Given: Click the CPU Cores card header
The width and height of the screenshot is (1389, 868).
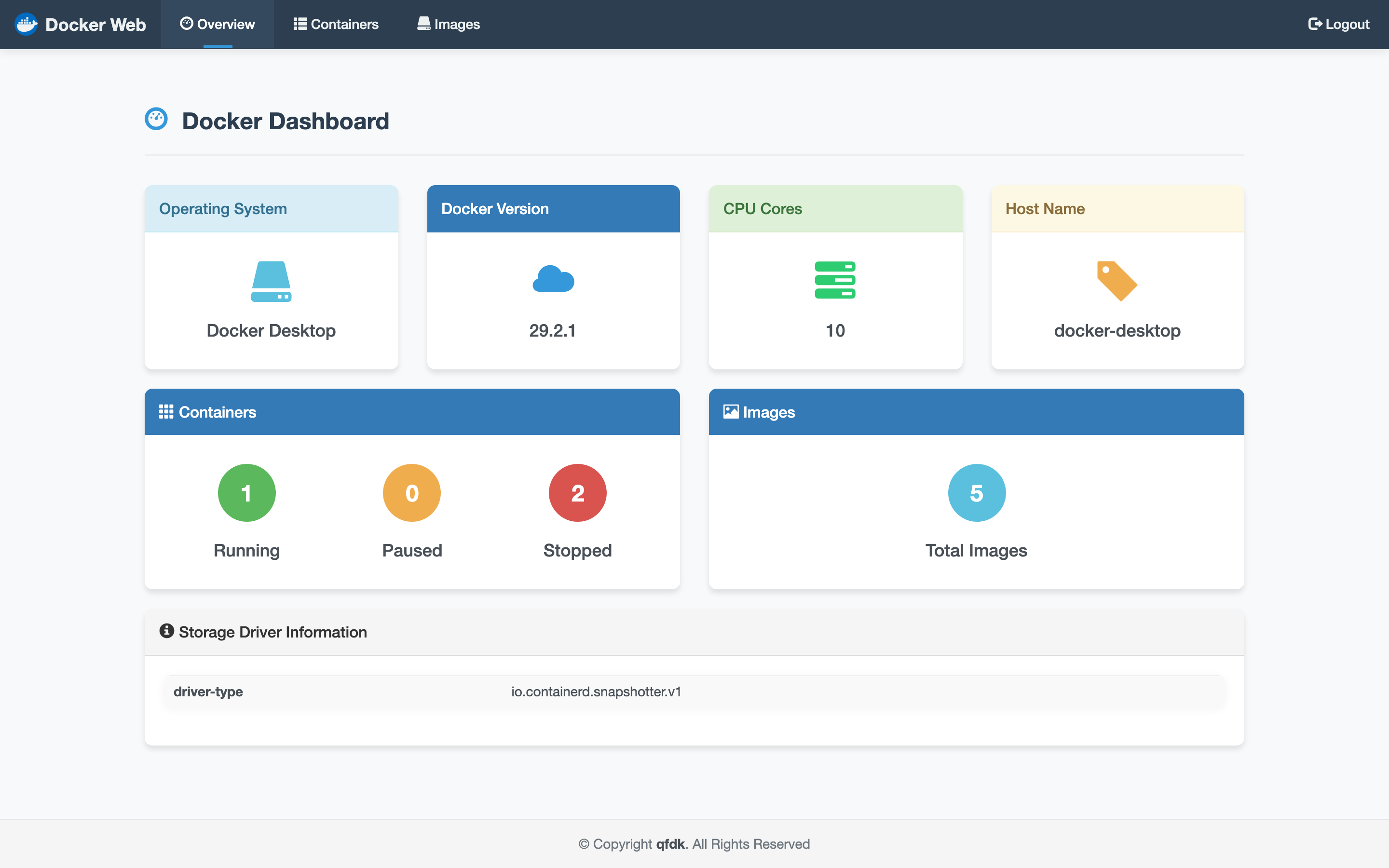Looking at the screenshot, I should pyautogui.click(x=836, y=209).
